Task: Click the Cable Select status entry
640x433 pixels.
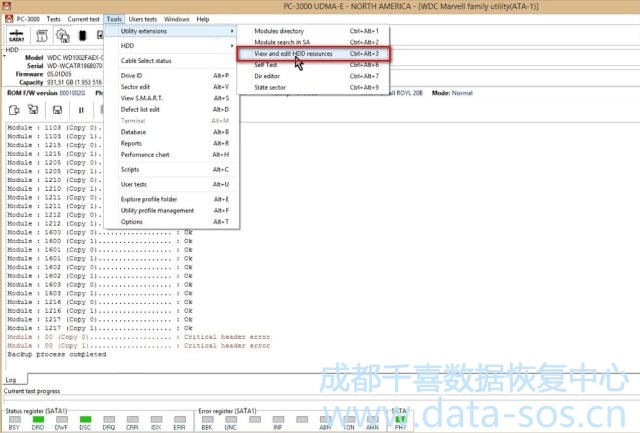Action: [146, 61]
